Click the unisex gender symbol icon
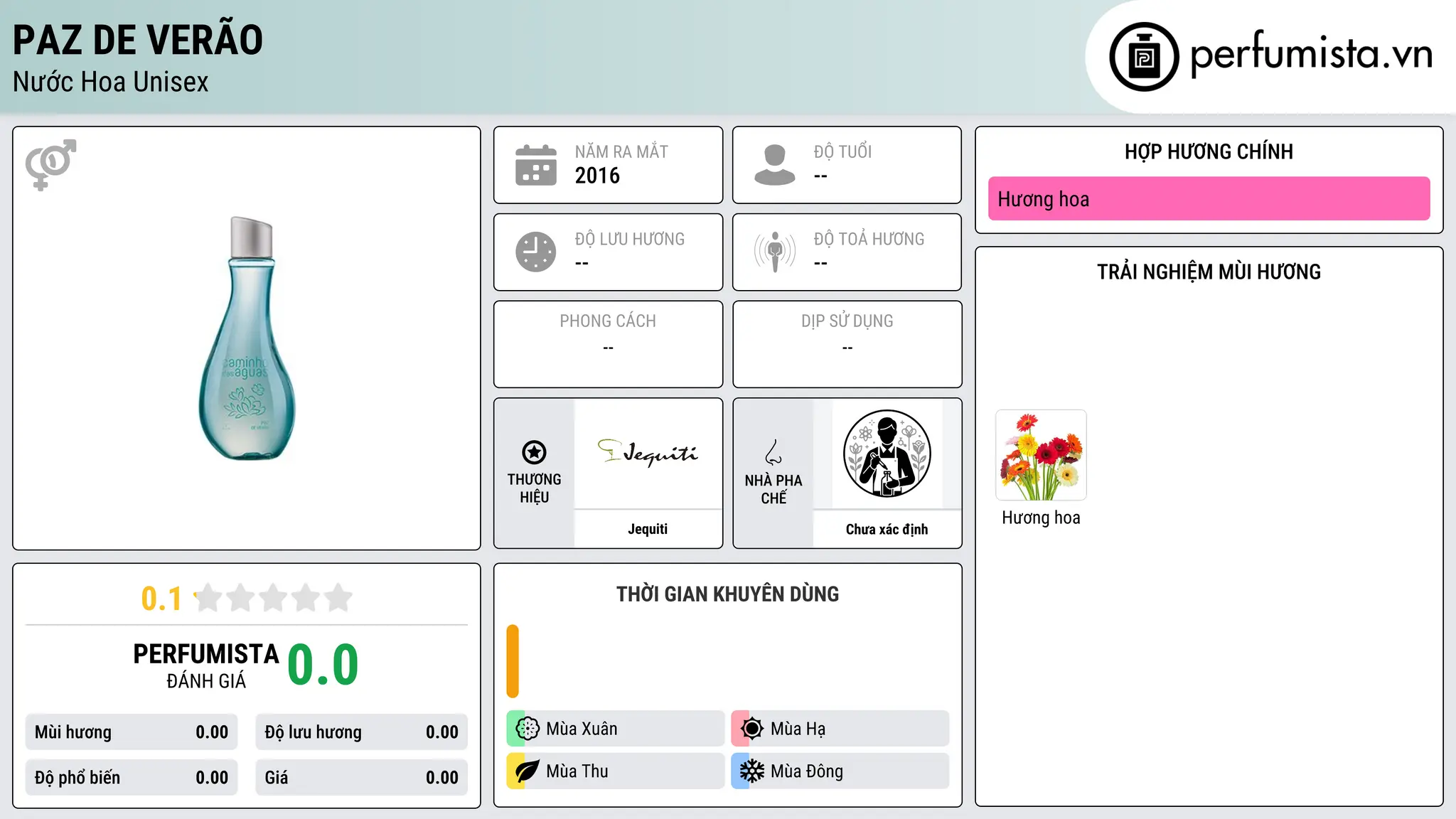The height and width of the screenshot is (819, 1456). point(50,164)
